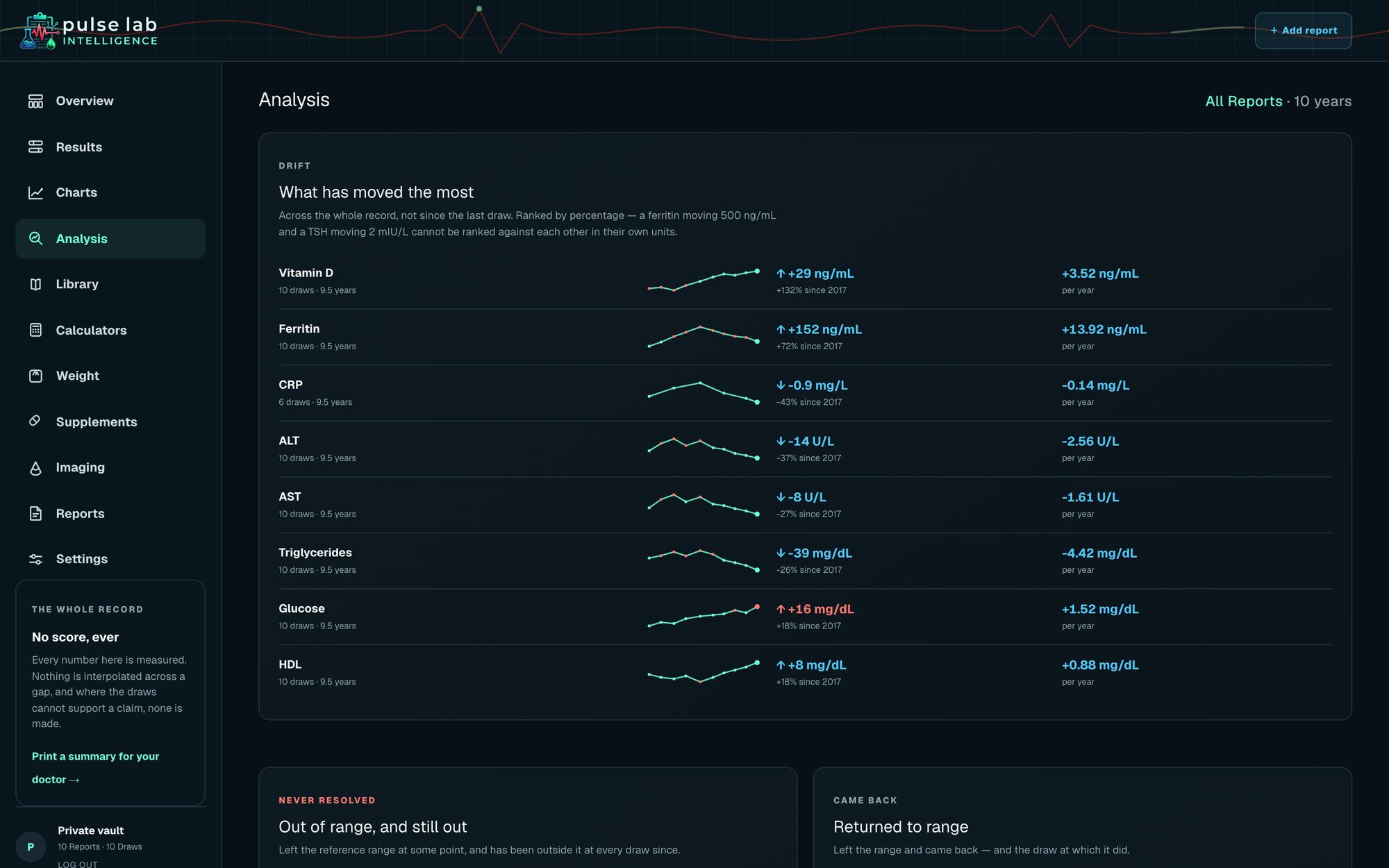The image size is (1389, 868).
Task: Navigate to Supplements
Action: pyautogui.click(x=110, y=422)
